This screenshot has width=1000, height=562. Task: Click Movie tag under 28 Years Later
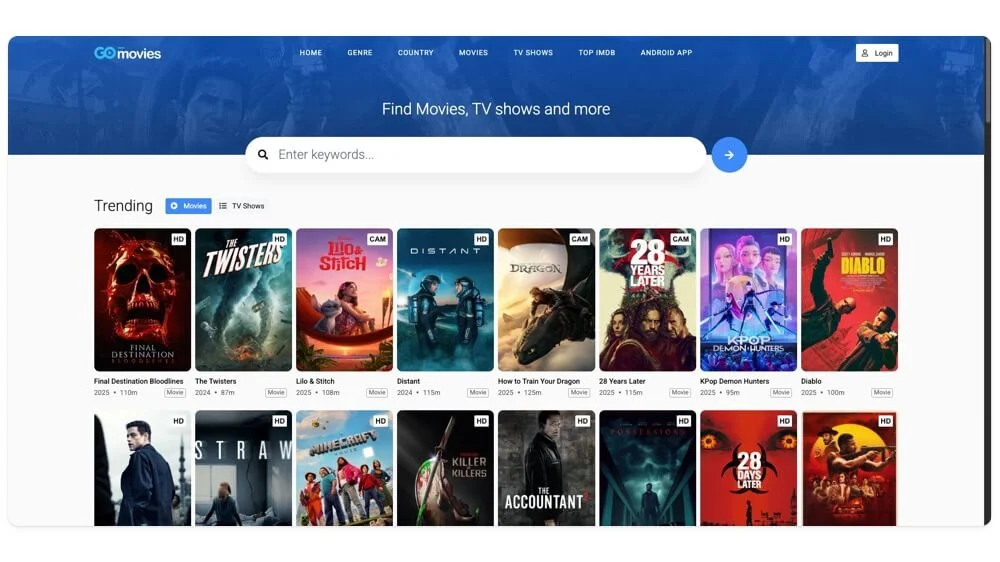point(680,393)
